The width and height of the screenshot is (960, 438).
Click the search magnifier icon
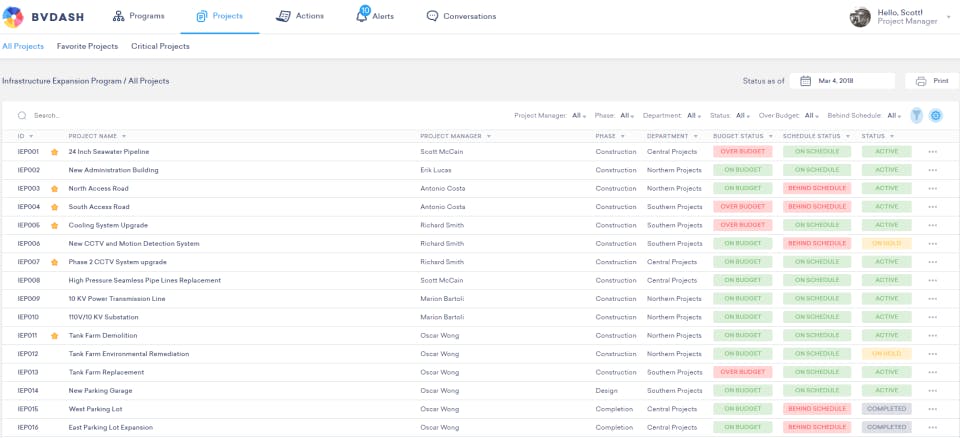tap(22, 115)
